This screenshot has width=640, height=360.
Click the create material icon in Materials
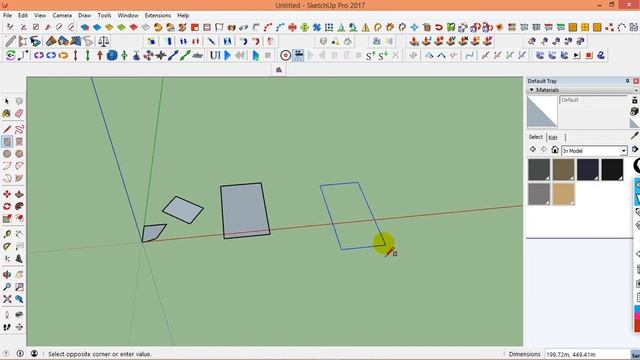pos(635,111)
